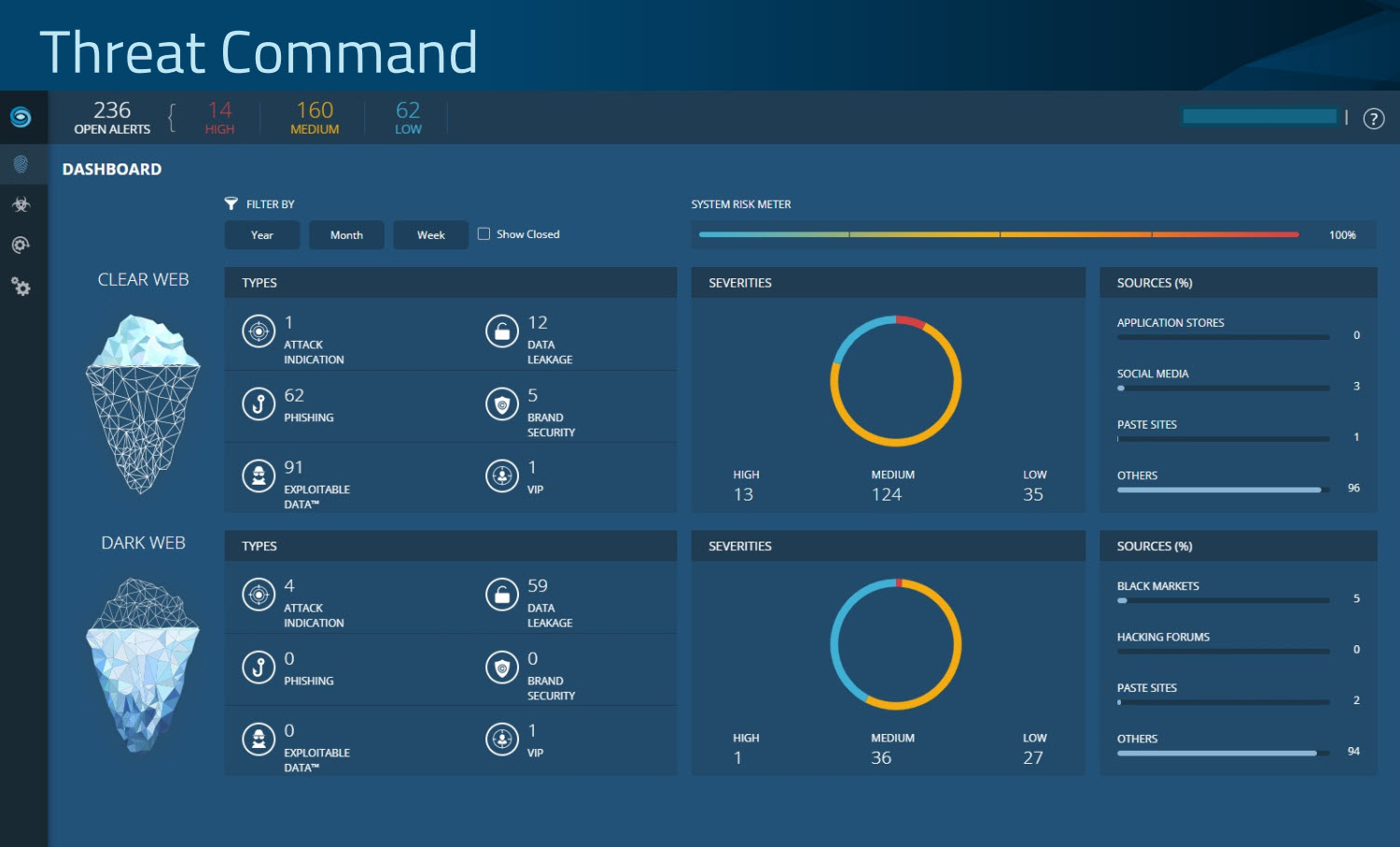
Task: Click Clear Web High severity value 13
Action: coord(743,495)
